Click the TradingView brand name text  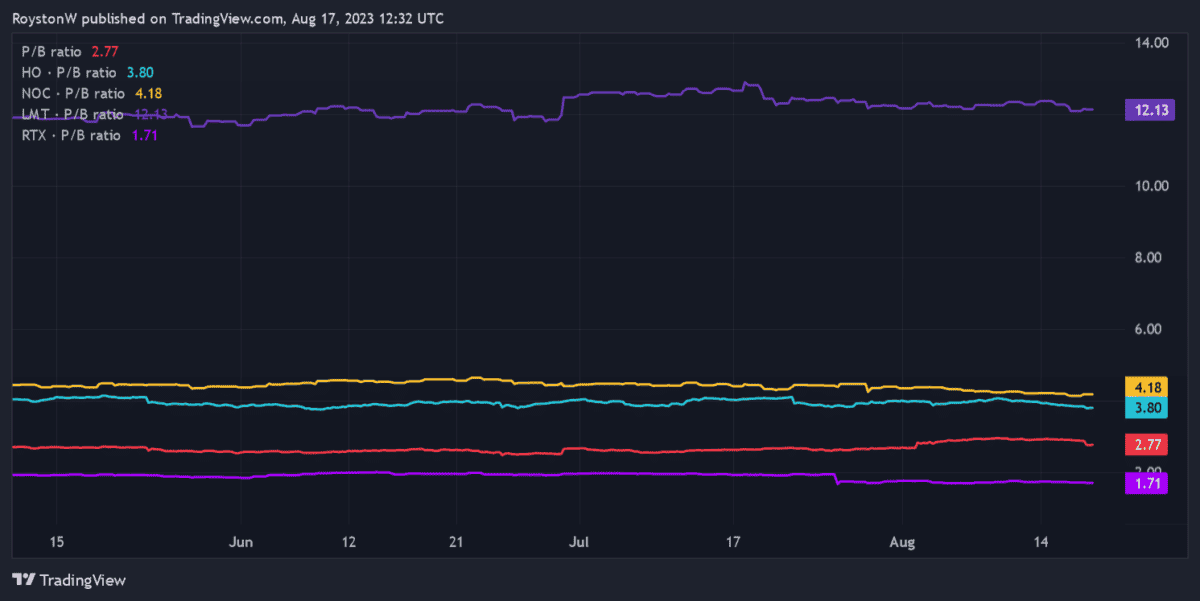pos(84,580)
